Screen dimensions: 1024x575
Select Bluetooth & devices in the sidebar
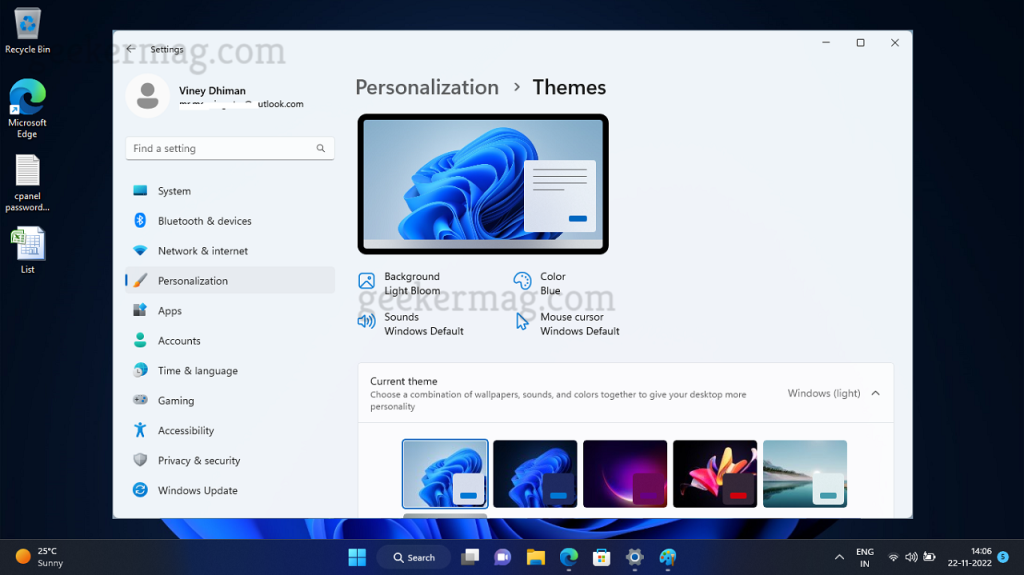[230, 221]
